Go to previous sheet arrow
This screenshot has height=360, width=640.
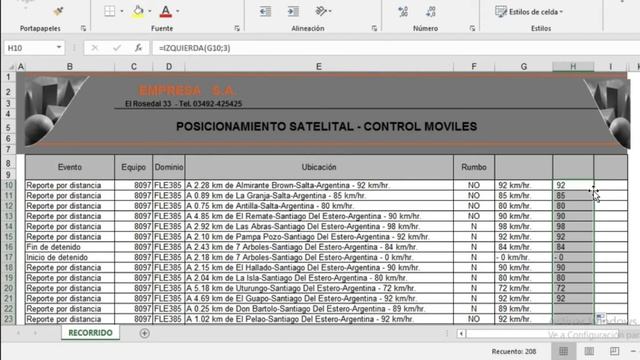tap(18, 333)
